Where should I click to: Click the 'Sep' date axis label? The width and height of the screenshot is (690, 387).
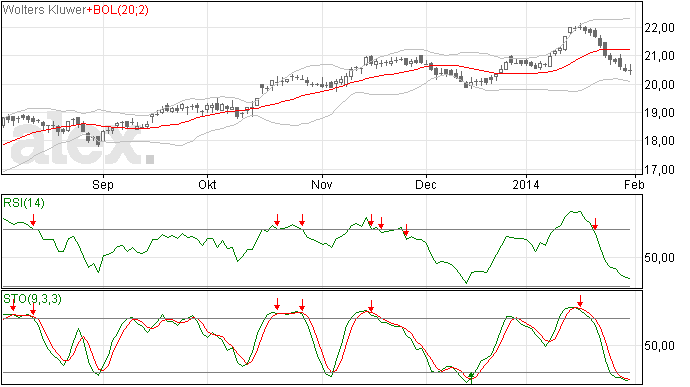point(103,184)
